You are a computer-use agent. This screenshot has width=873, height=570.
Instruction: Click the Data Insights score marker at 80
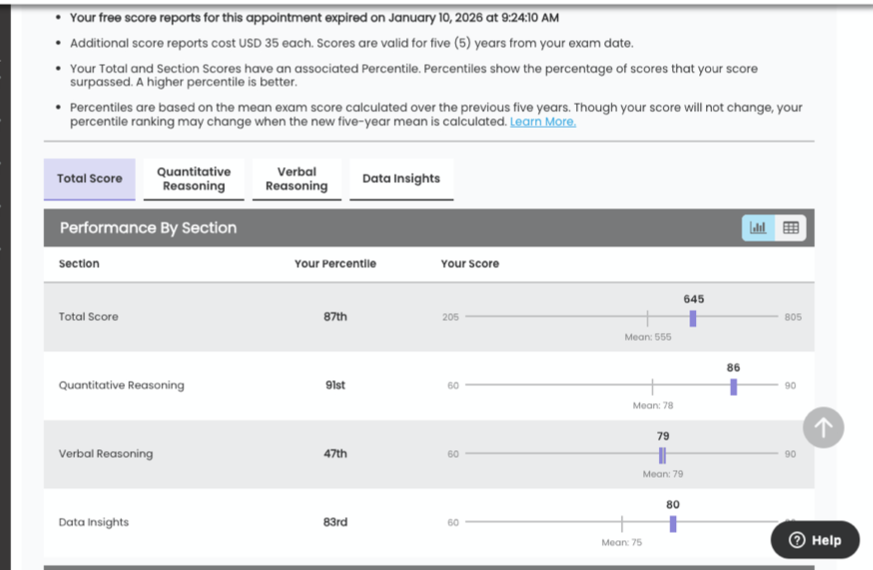673,524
